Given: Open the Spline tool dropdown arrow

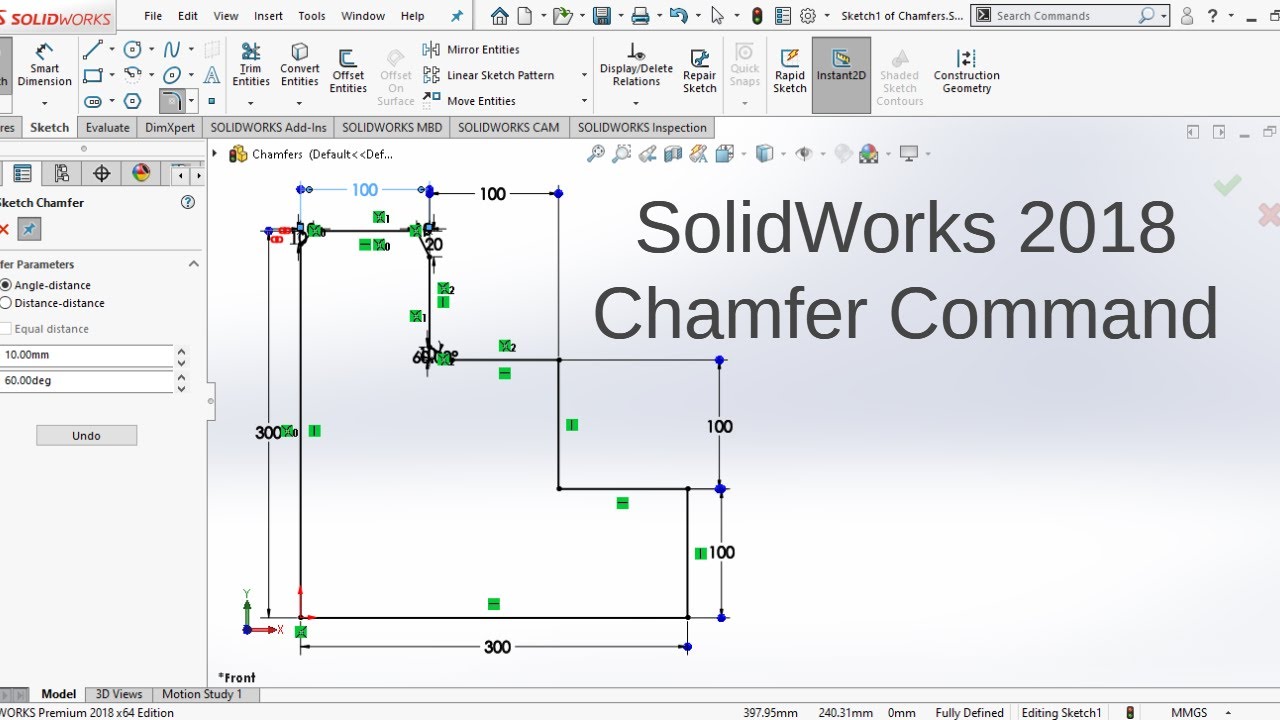Looking at the screenshot, I should (x=191, y=50).
